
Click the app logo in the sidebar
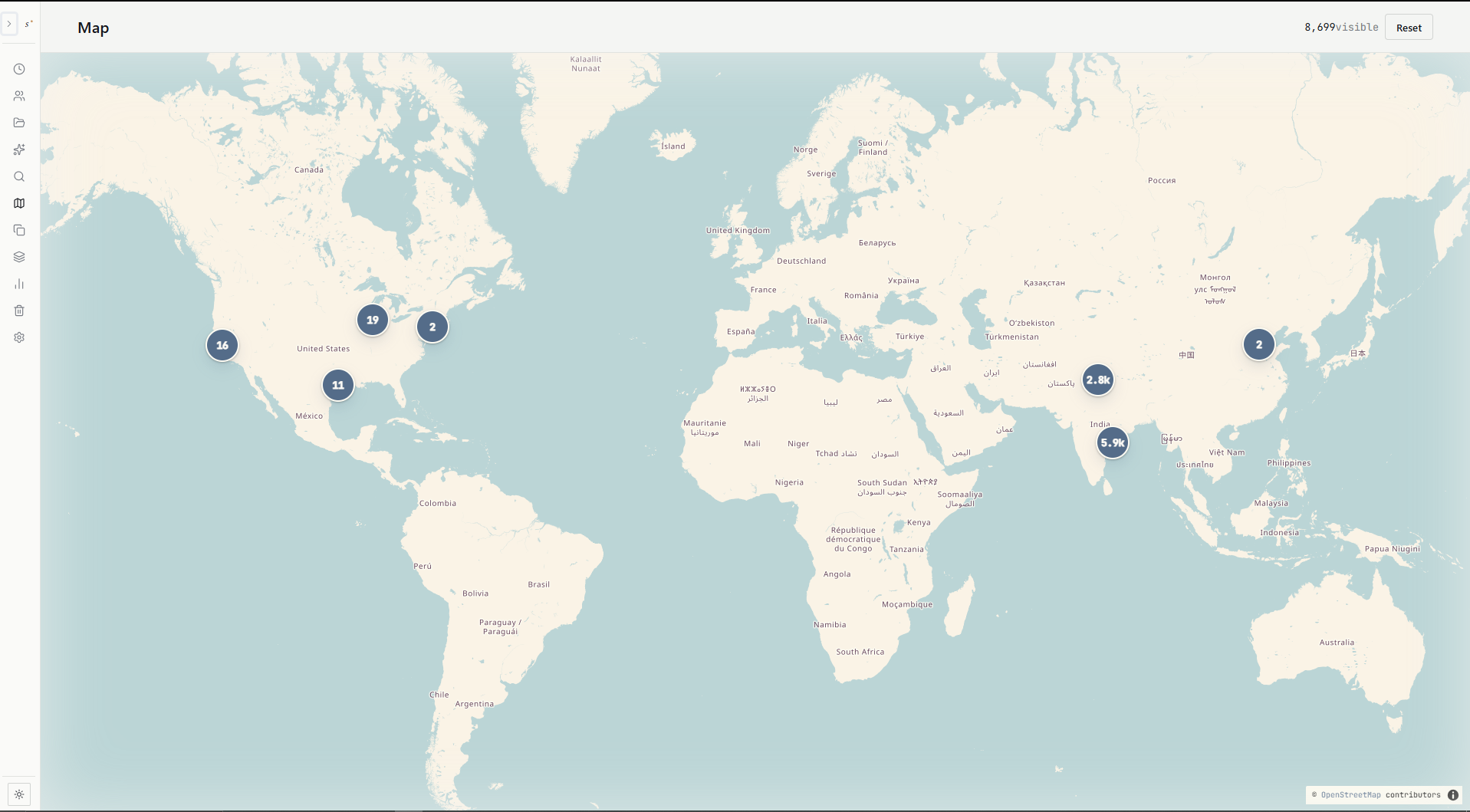tap(28, 24)
